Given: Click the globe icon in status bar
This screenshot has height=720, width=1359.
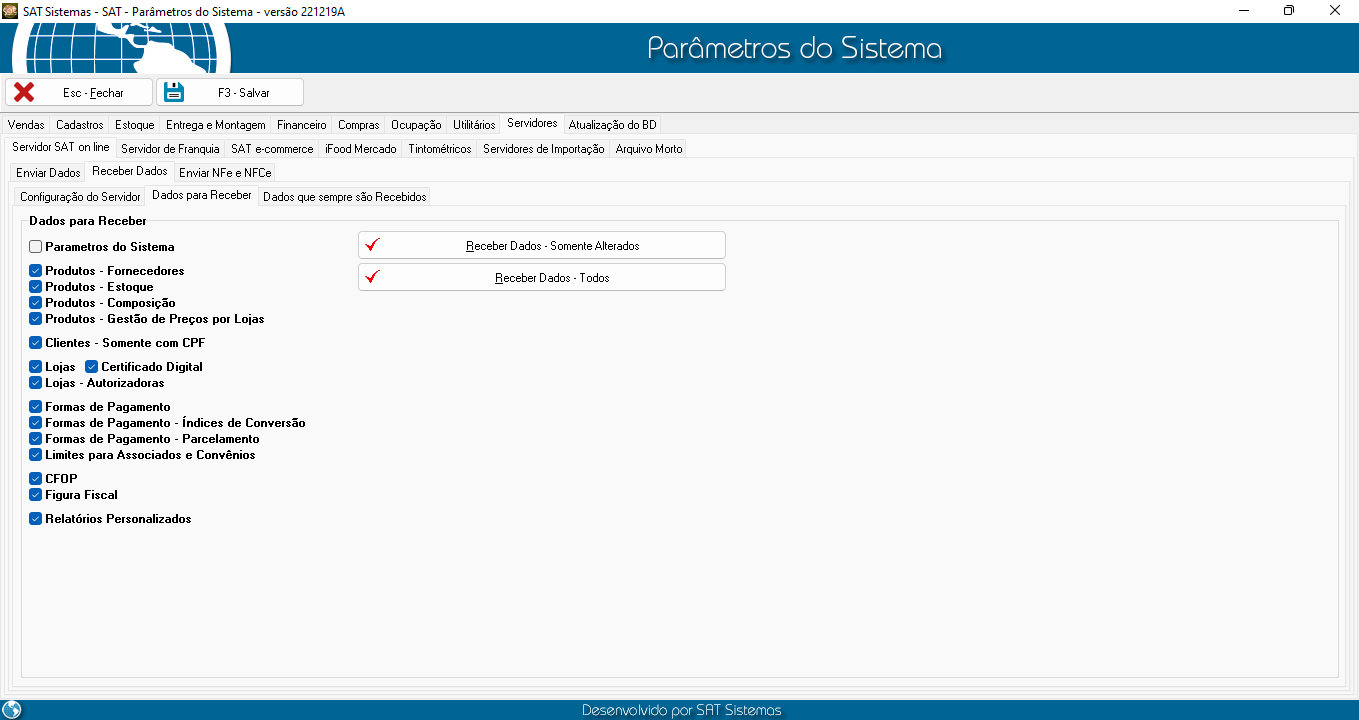Looking at the screenshot, I should [x=12, y=710].
